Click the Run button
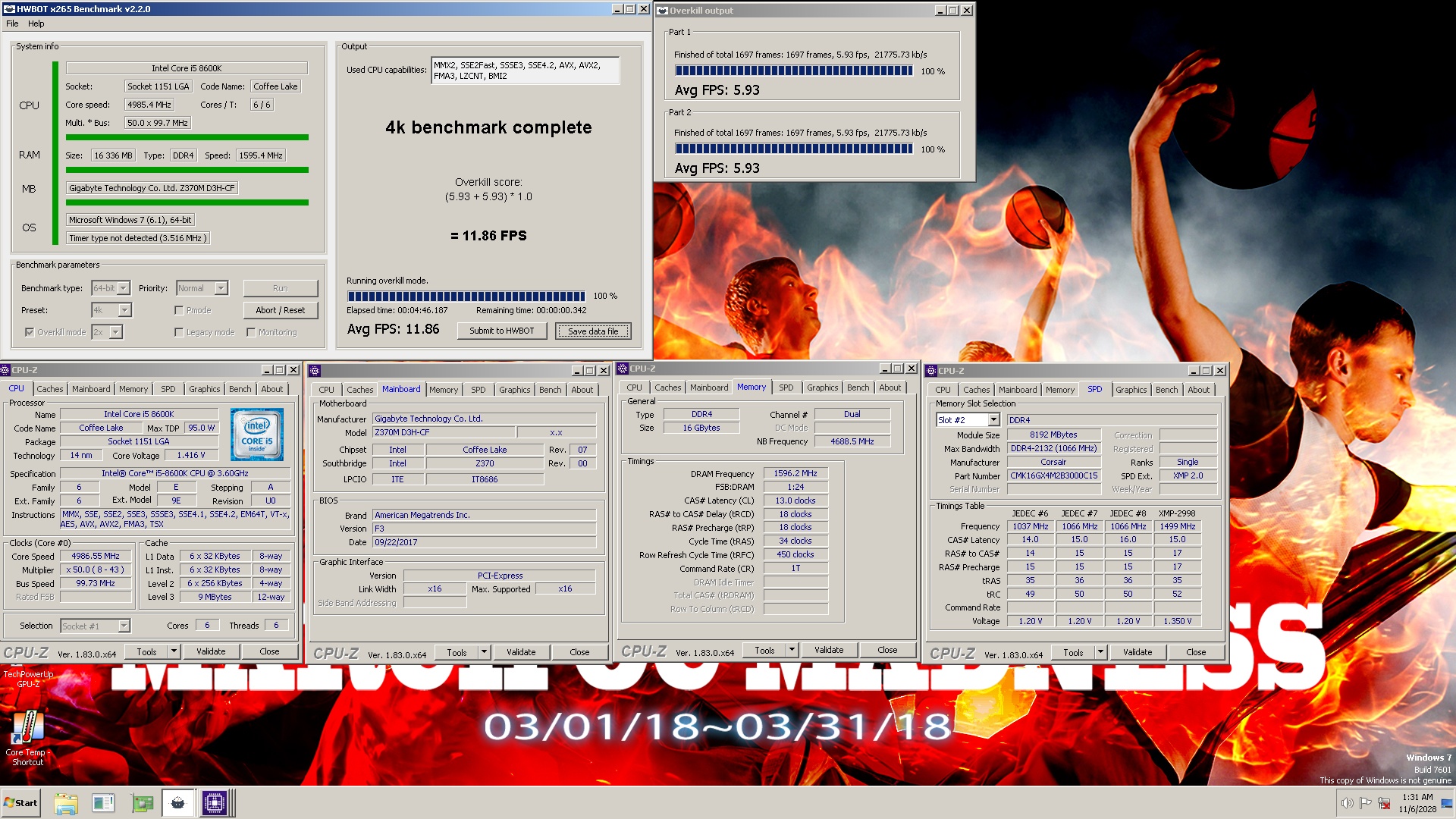1456x819 pixels. [x=281, y=288]
